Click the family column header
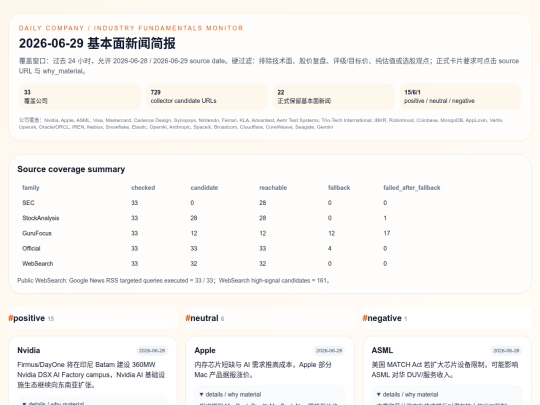Viewport: 540px width, 405px height. [31, 188]
